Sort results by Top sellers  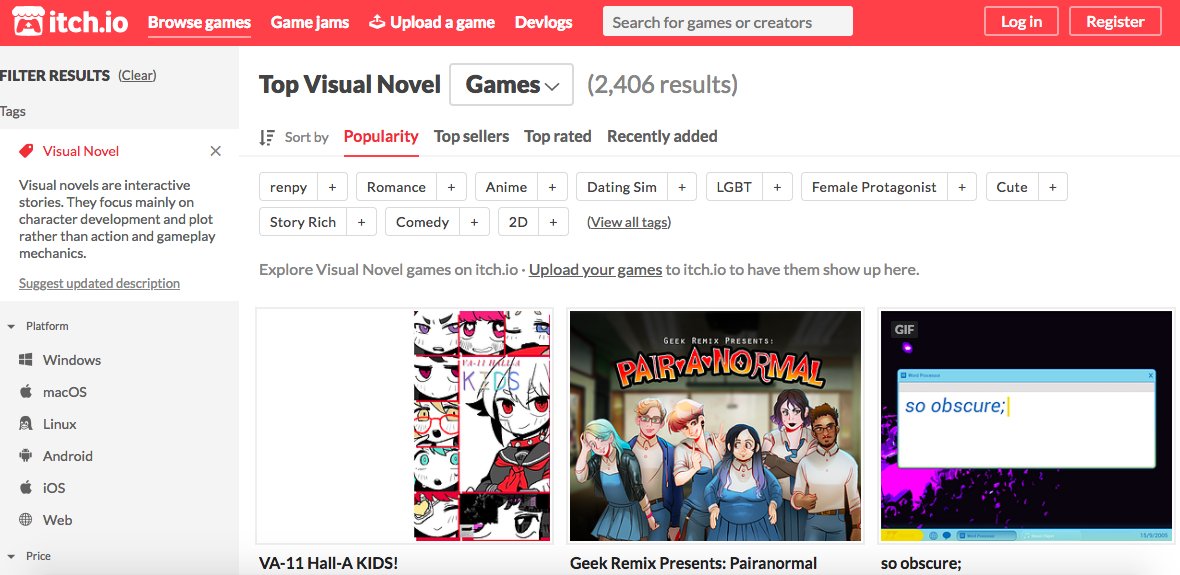(471, 136)
